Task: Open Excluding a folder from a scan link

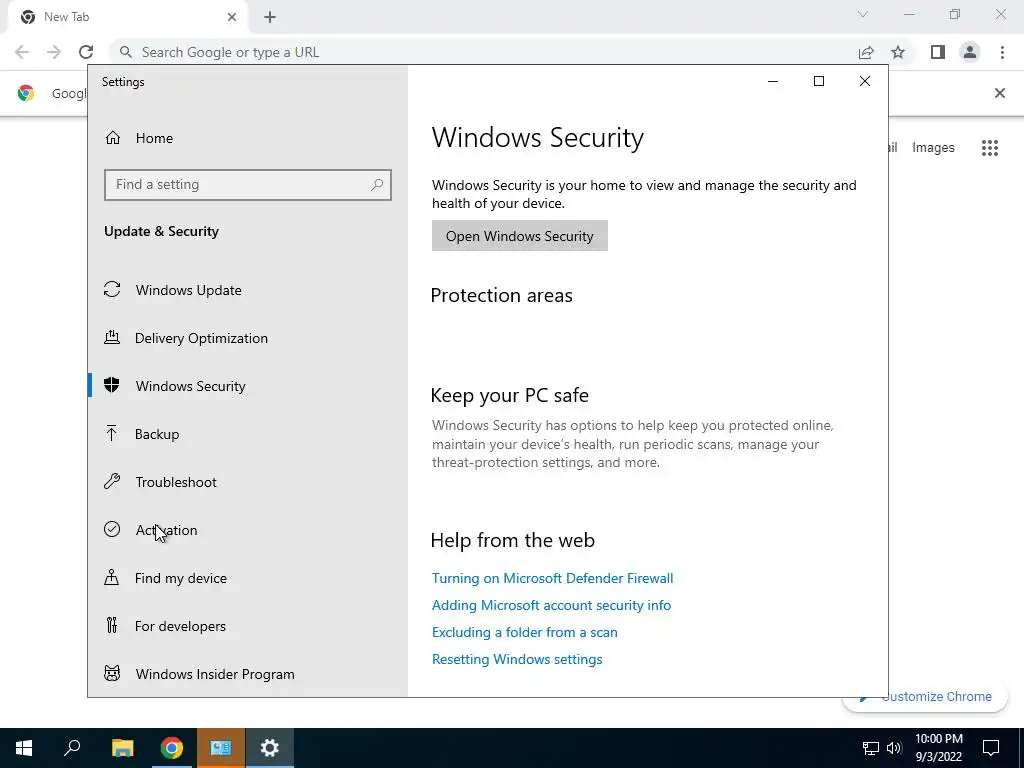Action: pos(524,632)
